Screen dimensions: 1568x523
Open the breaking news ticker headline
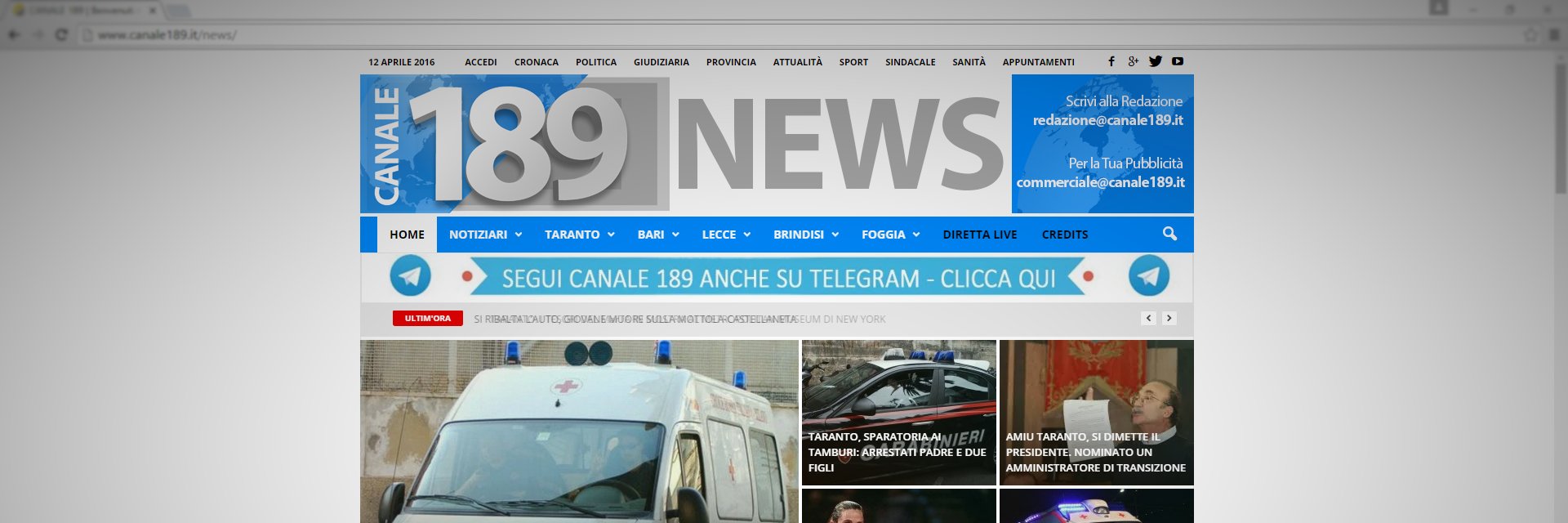(635, 319)
